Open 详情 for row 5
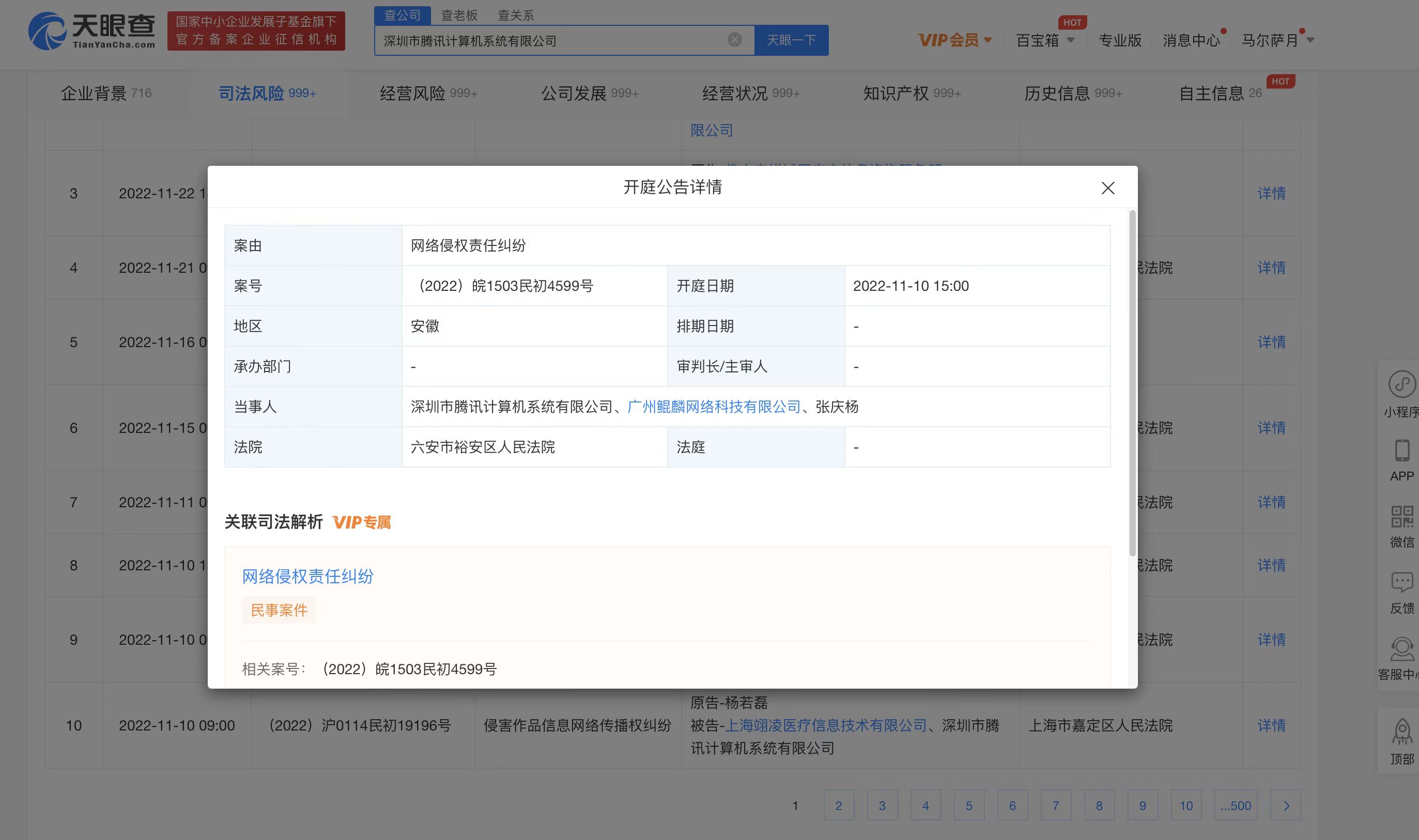 pos(1271,342)
